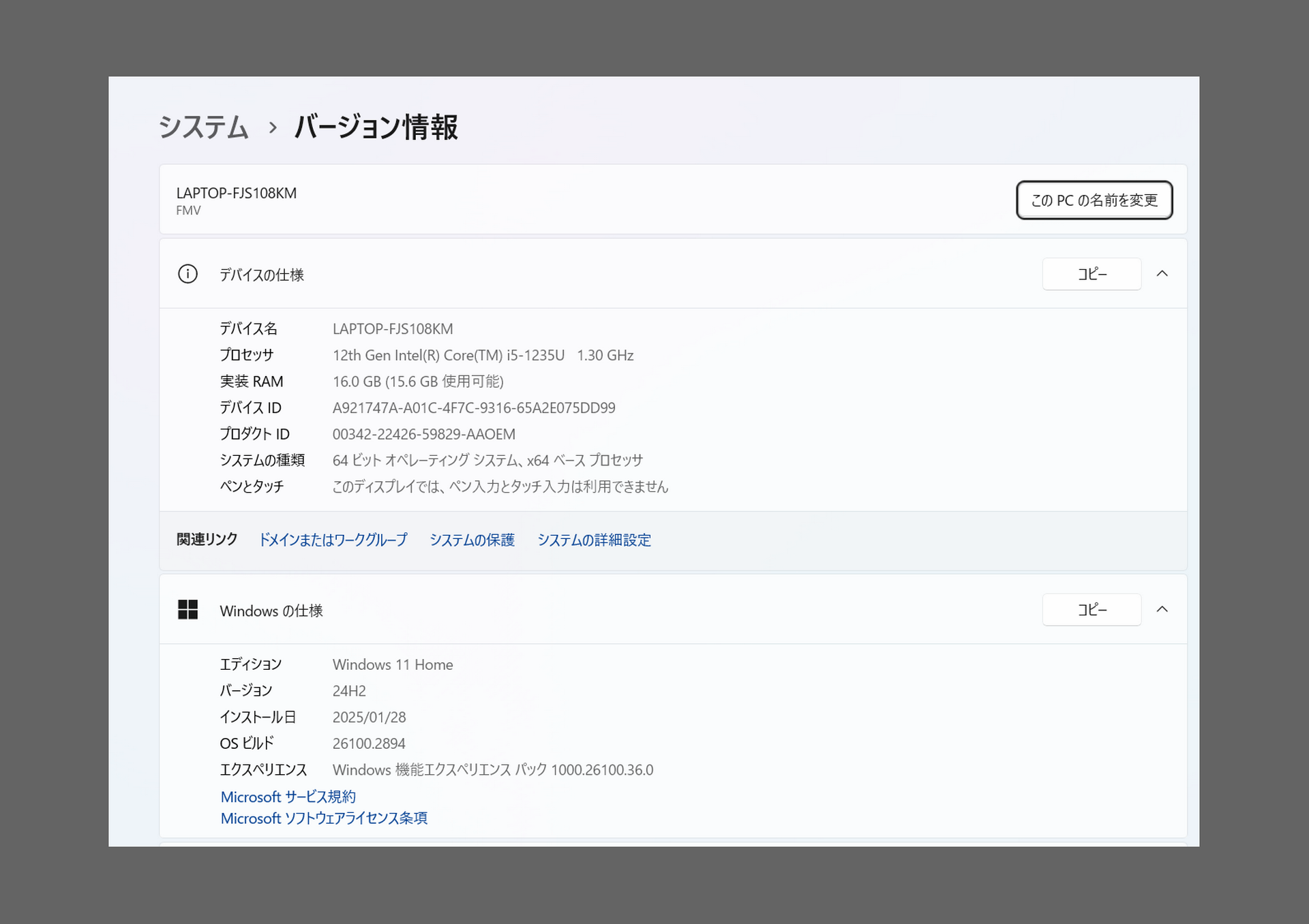
Task: Open Microsoft ソフトウェアライセンス条項 link
Action: click(324, 818)
